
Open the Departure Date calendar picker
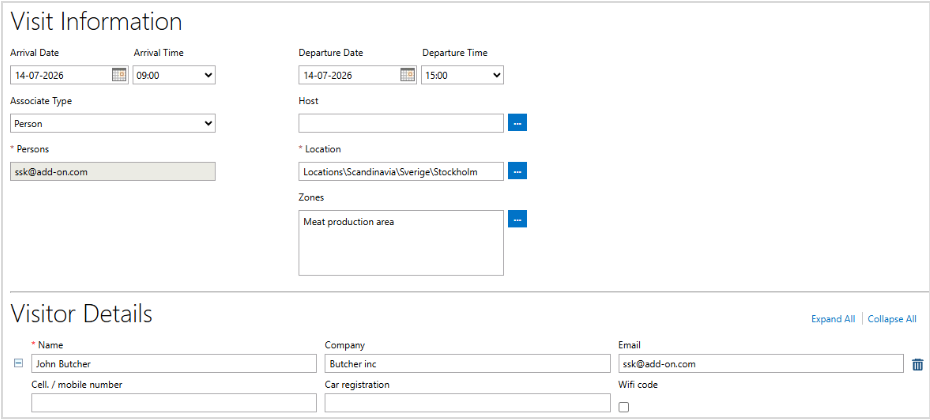click(x=407, y=75)
